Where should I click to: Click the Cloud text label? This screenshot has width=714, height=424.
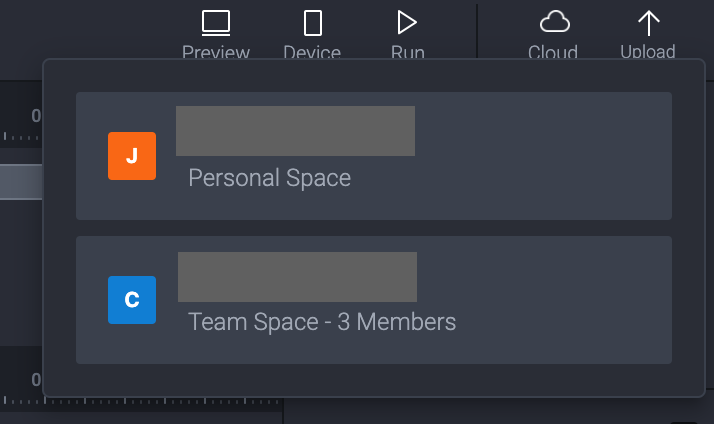click(553, 51)
